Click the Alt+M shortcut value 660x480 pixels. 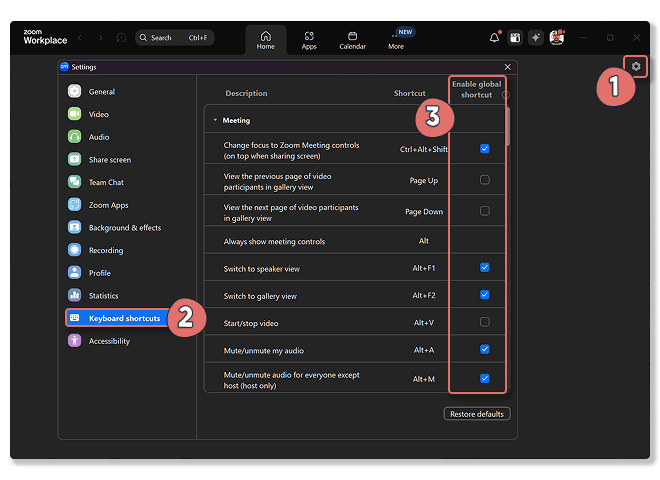tap(423, 379)
